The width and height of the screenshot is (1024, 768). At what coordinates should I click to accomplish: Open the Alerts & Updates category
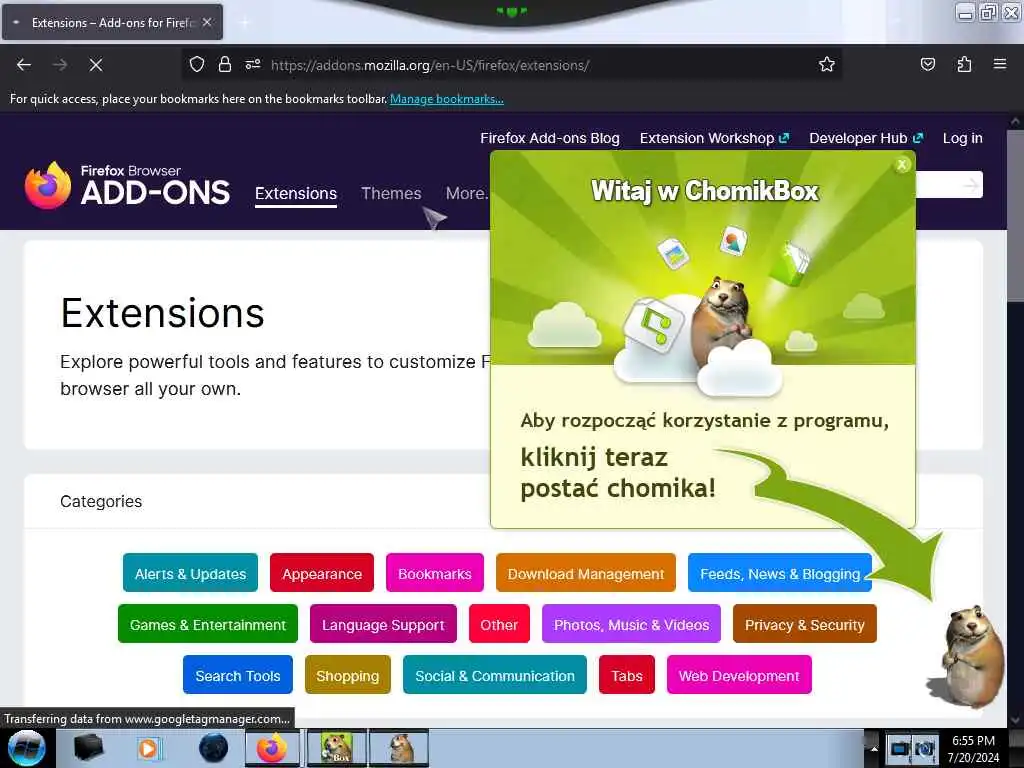tap(190, 573)
